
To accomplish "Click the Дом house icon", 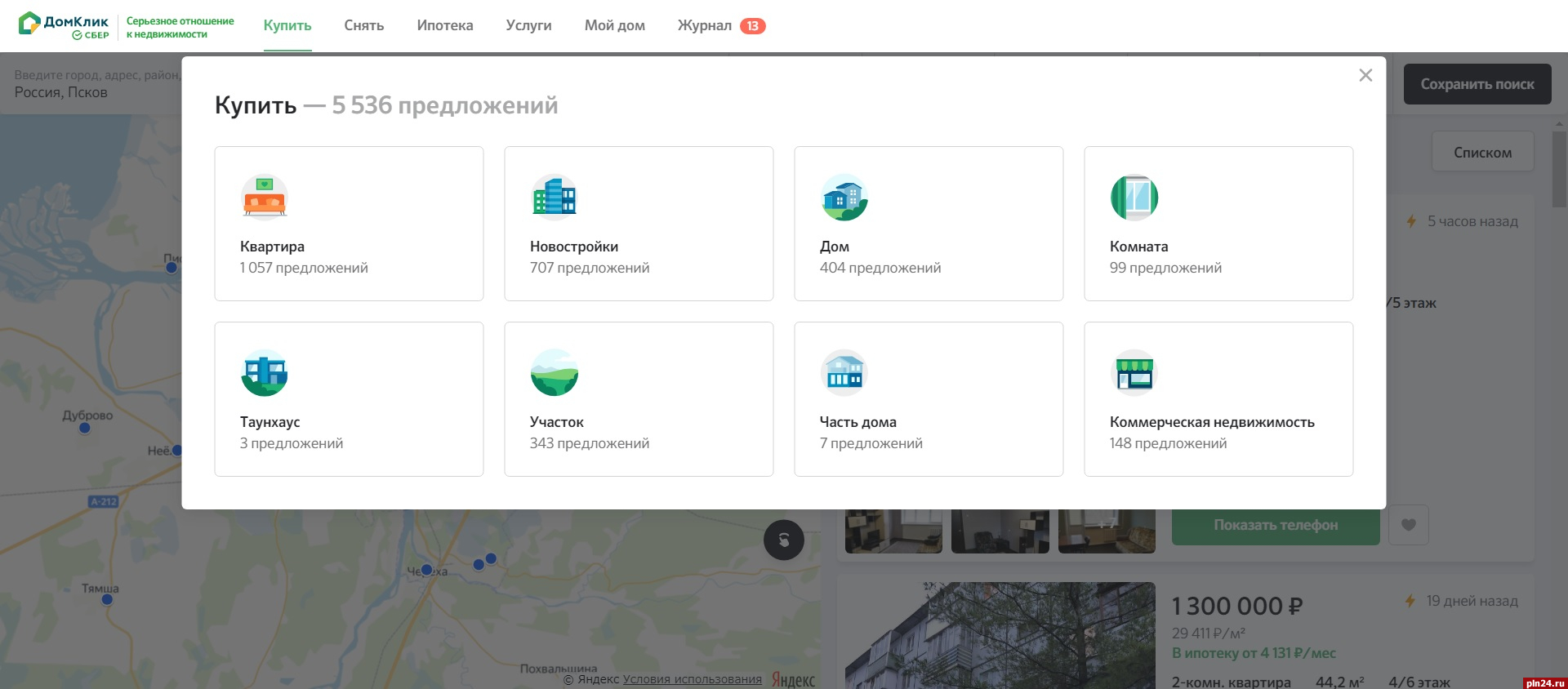I will (x=844, y=198).
